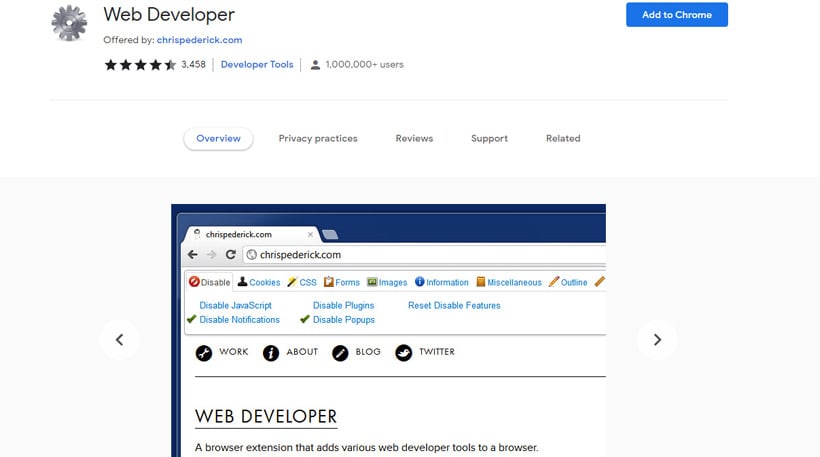Open the Forms toolbar menu
820x457 pixels.
(x=341, y=282)
